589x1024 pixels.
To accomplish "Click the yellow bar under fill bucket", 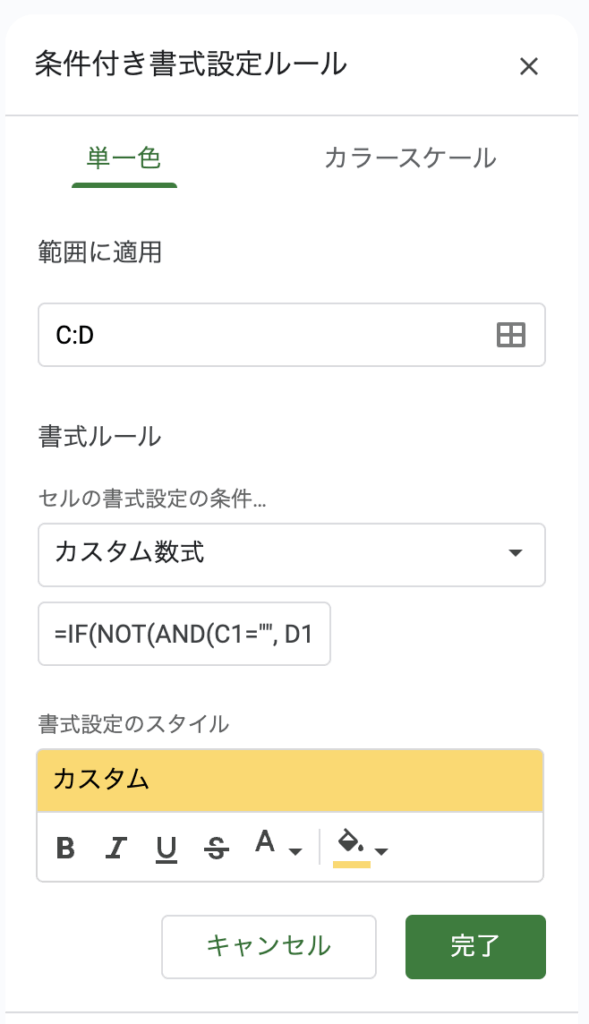I will point(351,865).
